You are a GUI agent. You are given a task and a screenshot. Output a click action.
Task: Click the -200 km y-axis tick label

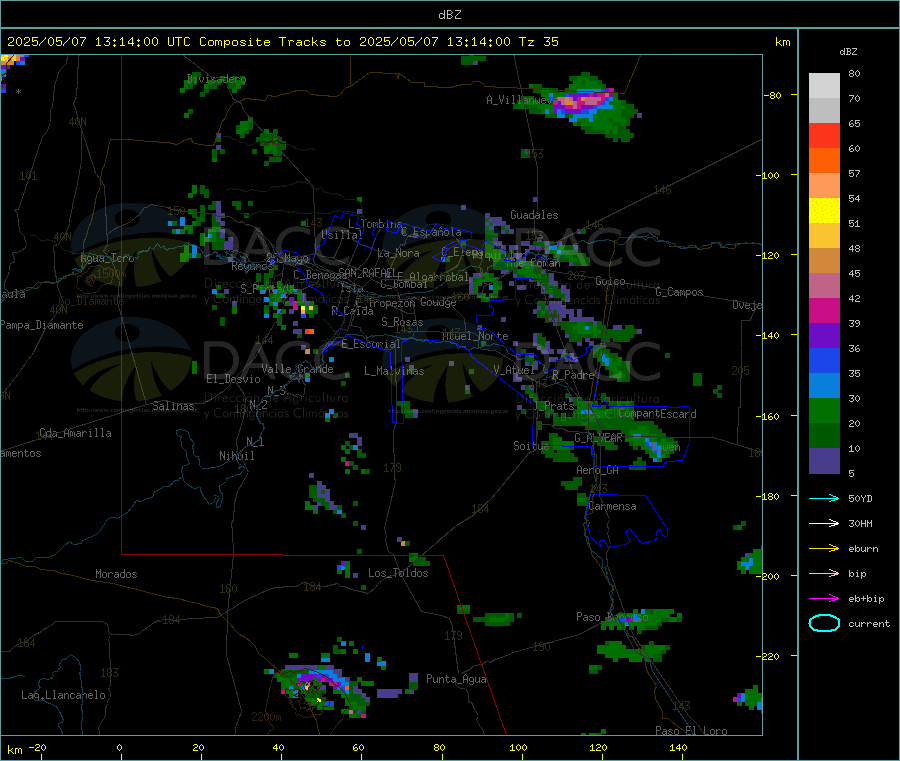point(767,576)
